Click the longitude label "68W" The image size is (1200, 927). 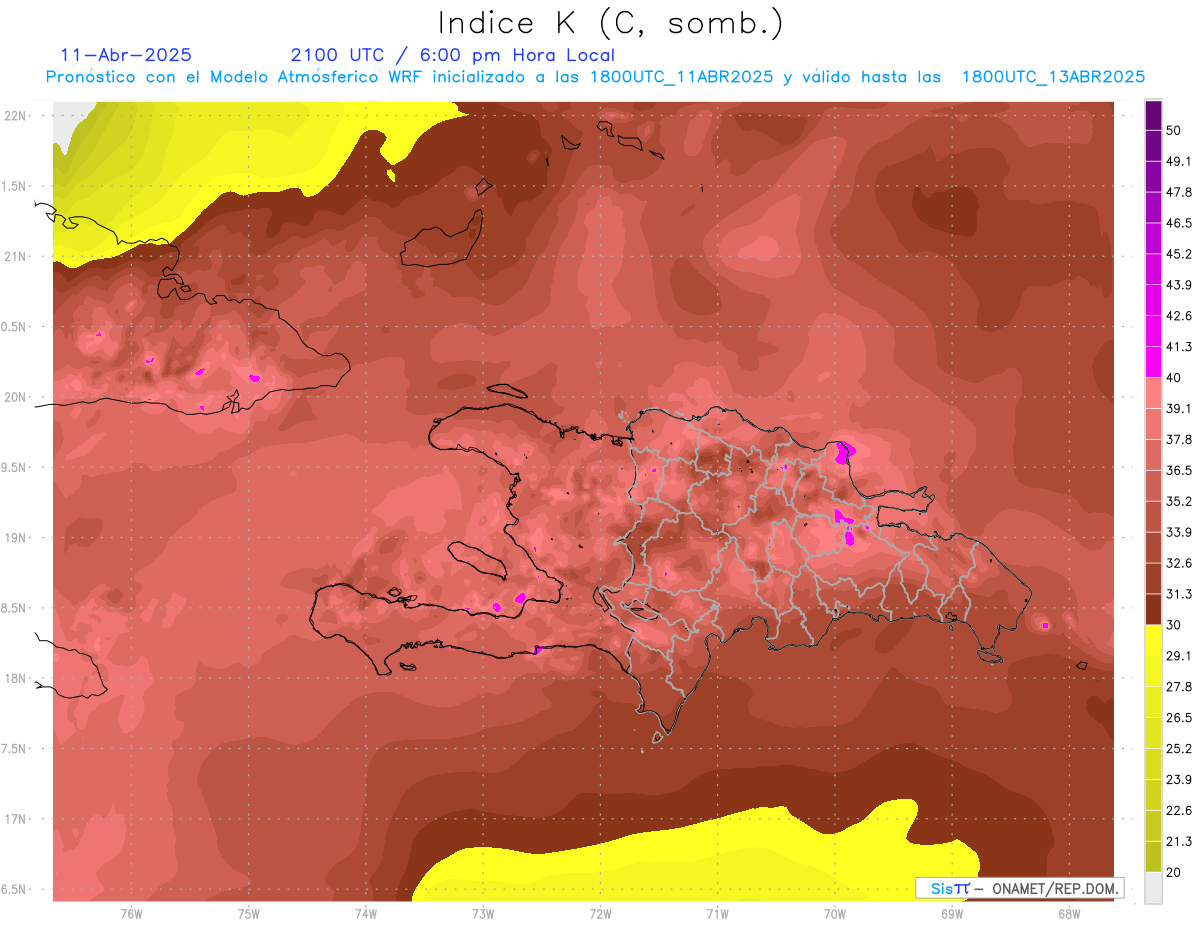(1068, 914)
